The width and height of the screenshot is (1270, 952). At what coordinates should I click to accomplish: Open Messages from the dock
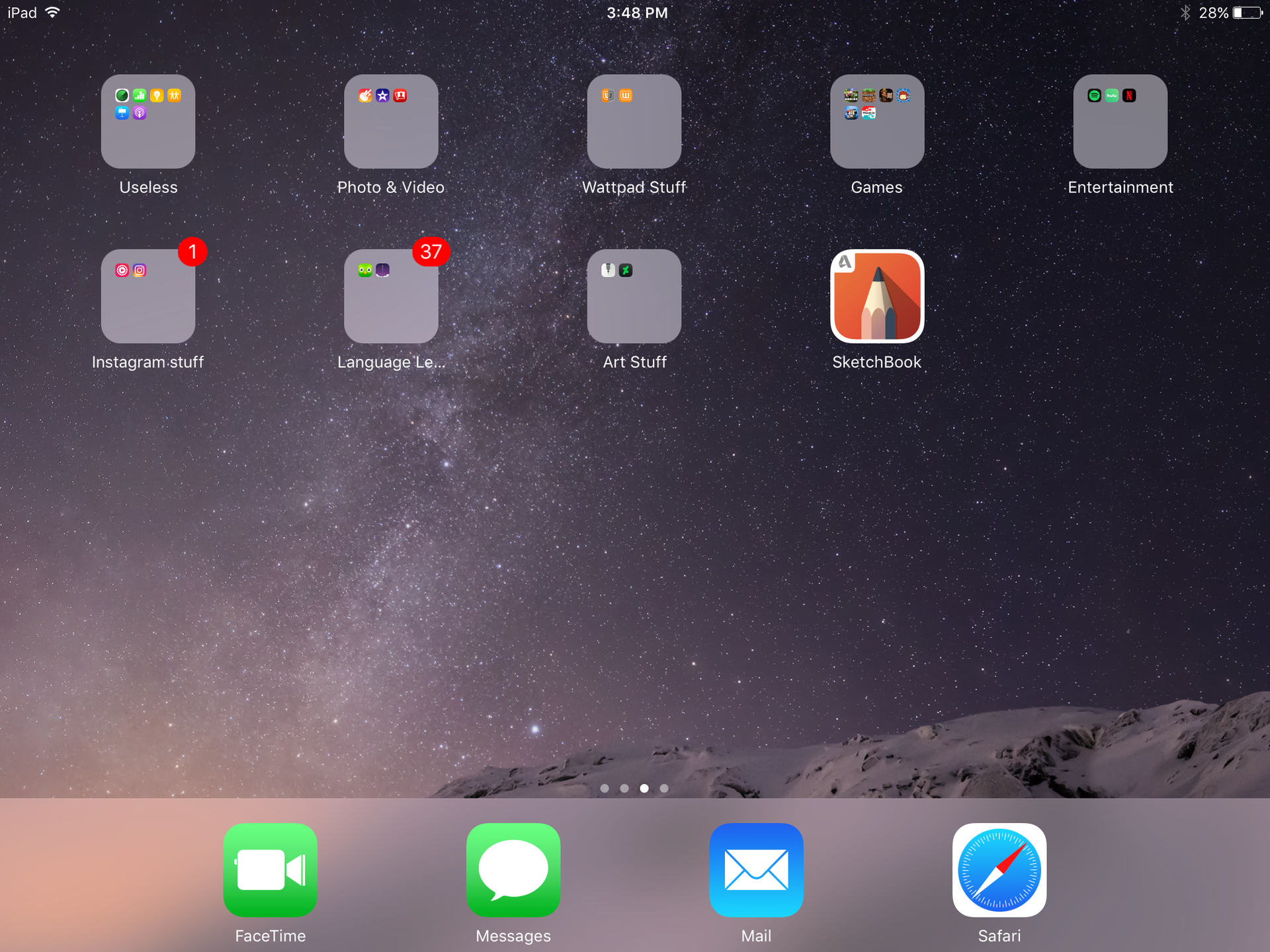pos(513,870)
